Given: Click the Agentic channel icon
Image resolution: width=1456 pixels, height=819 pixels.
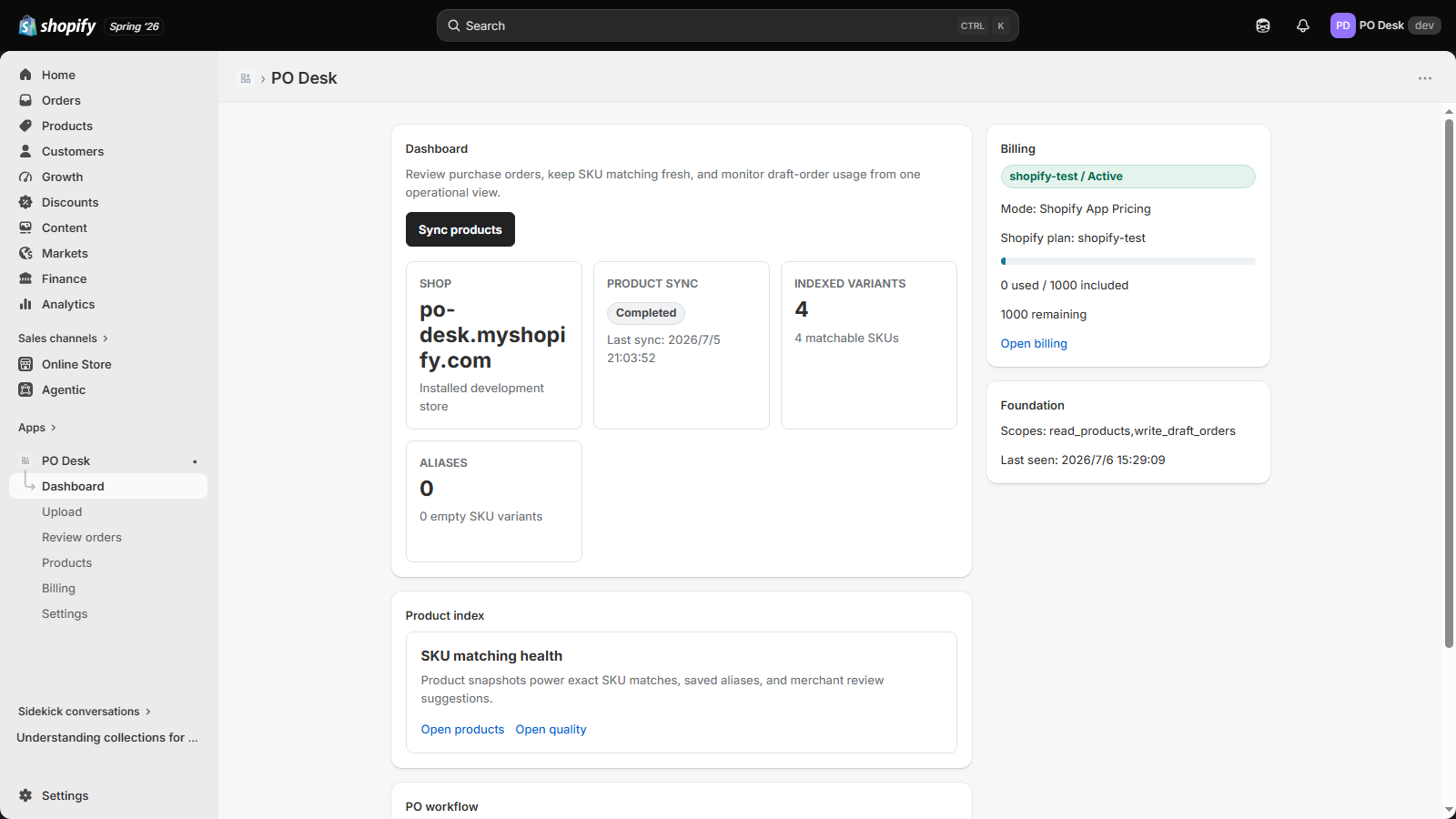Looking at the screenshot, I should 25,389.
